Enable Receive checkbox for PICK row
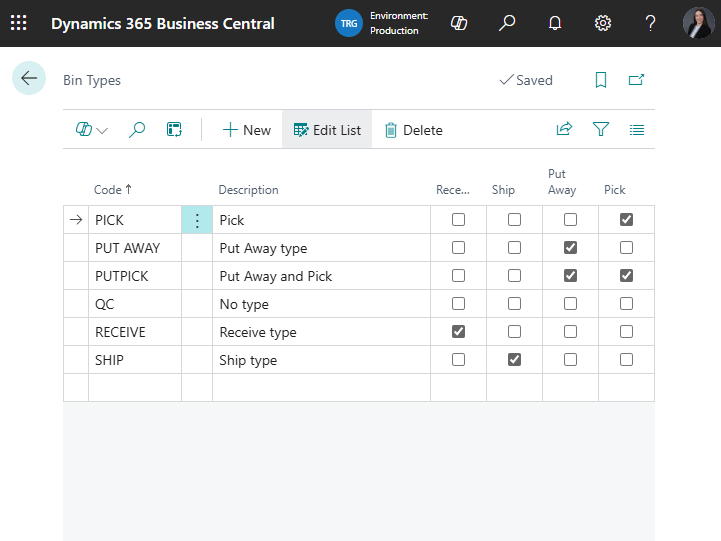The height and width of the screenshot is (541, 721). (x=458, y=220)
